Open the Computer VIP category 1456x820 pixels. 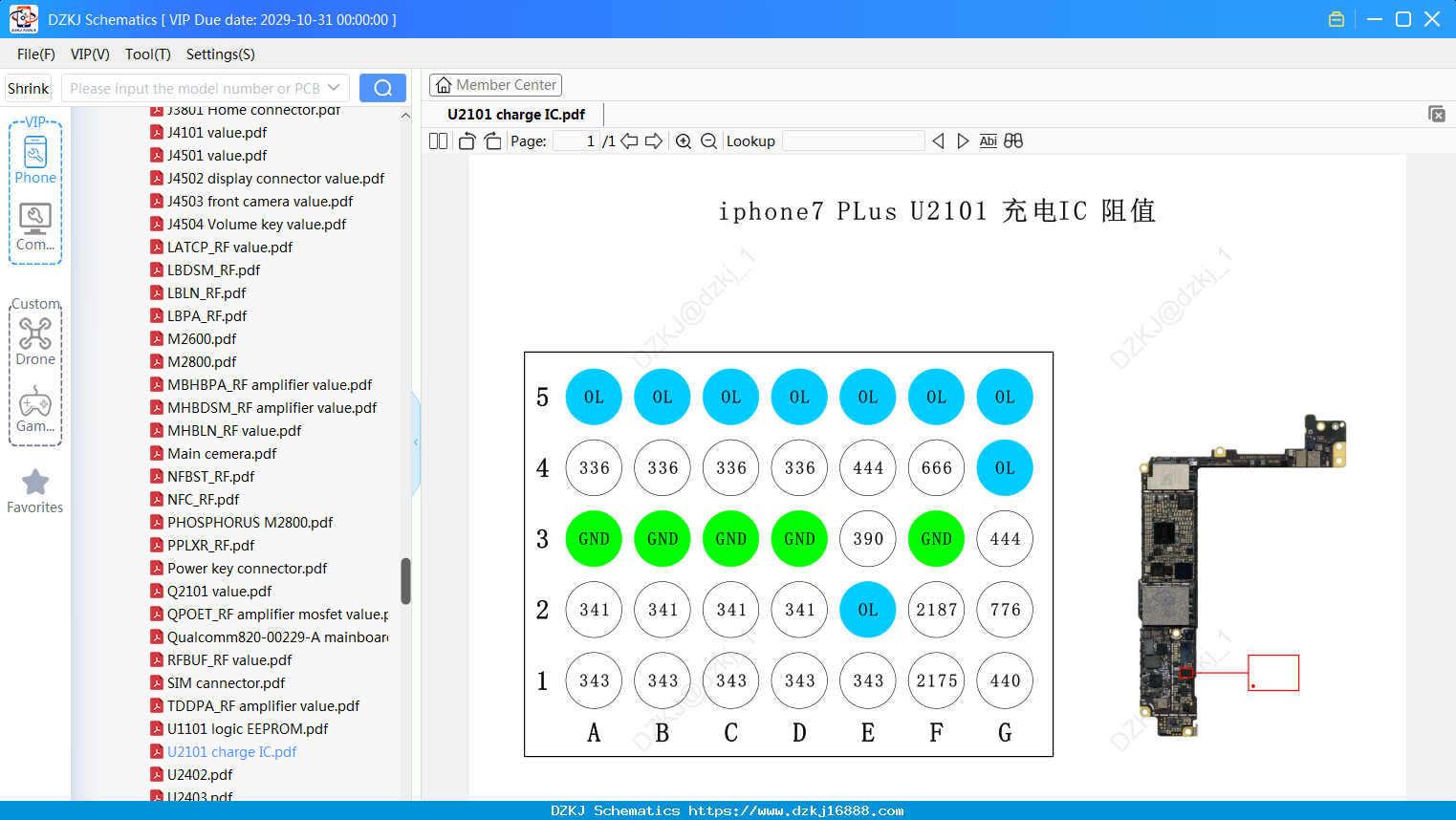pos(35,227)
